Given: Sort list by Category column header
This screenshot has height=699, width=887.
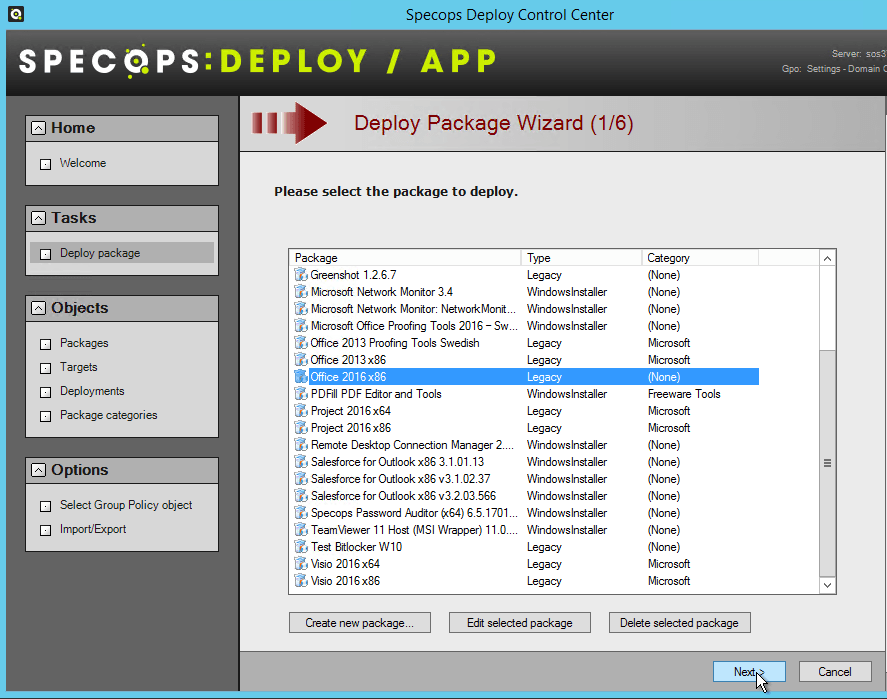Looking at the screenshot, I should [x=700, y=258].
